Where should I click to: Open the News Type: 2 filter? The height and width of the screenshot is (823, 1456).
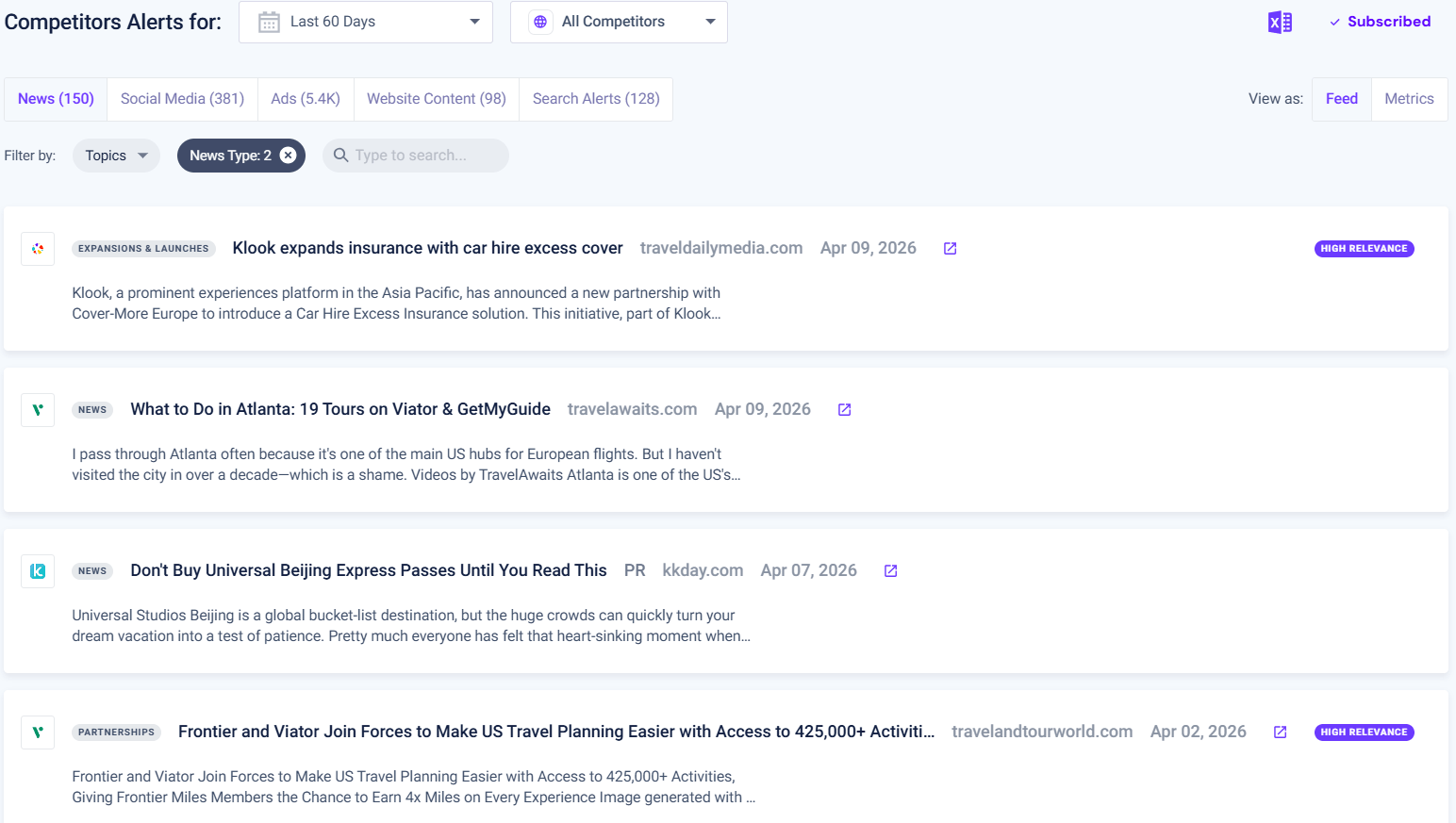click(230, 156)
